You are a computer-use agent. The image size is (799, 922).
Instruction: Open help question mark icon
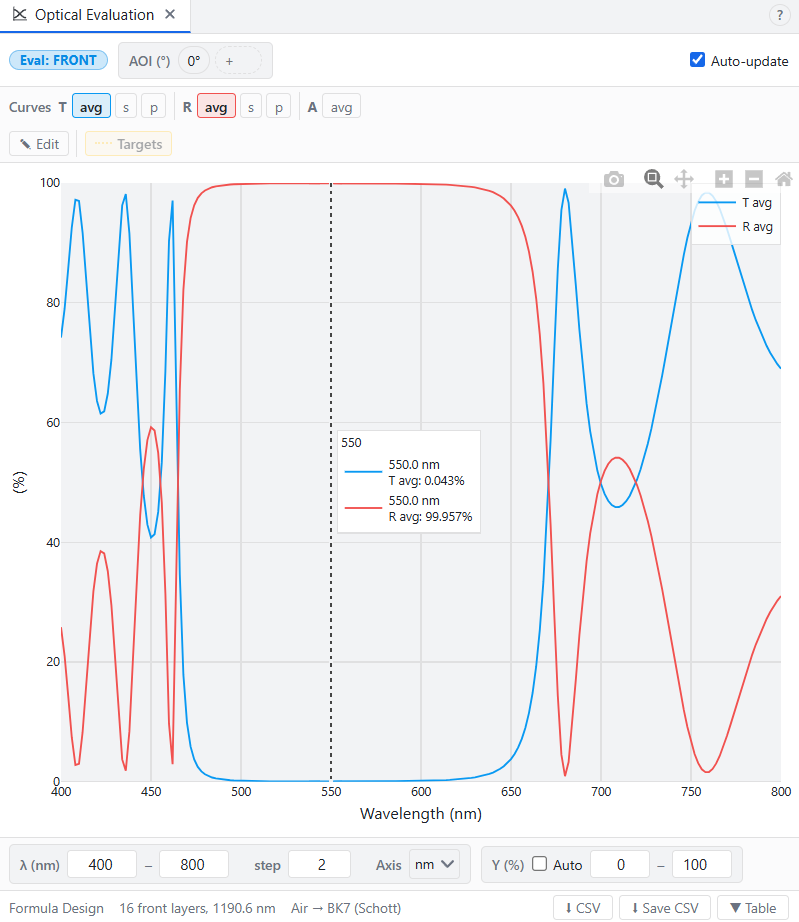point(780,15)
